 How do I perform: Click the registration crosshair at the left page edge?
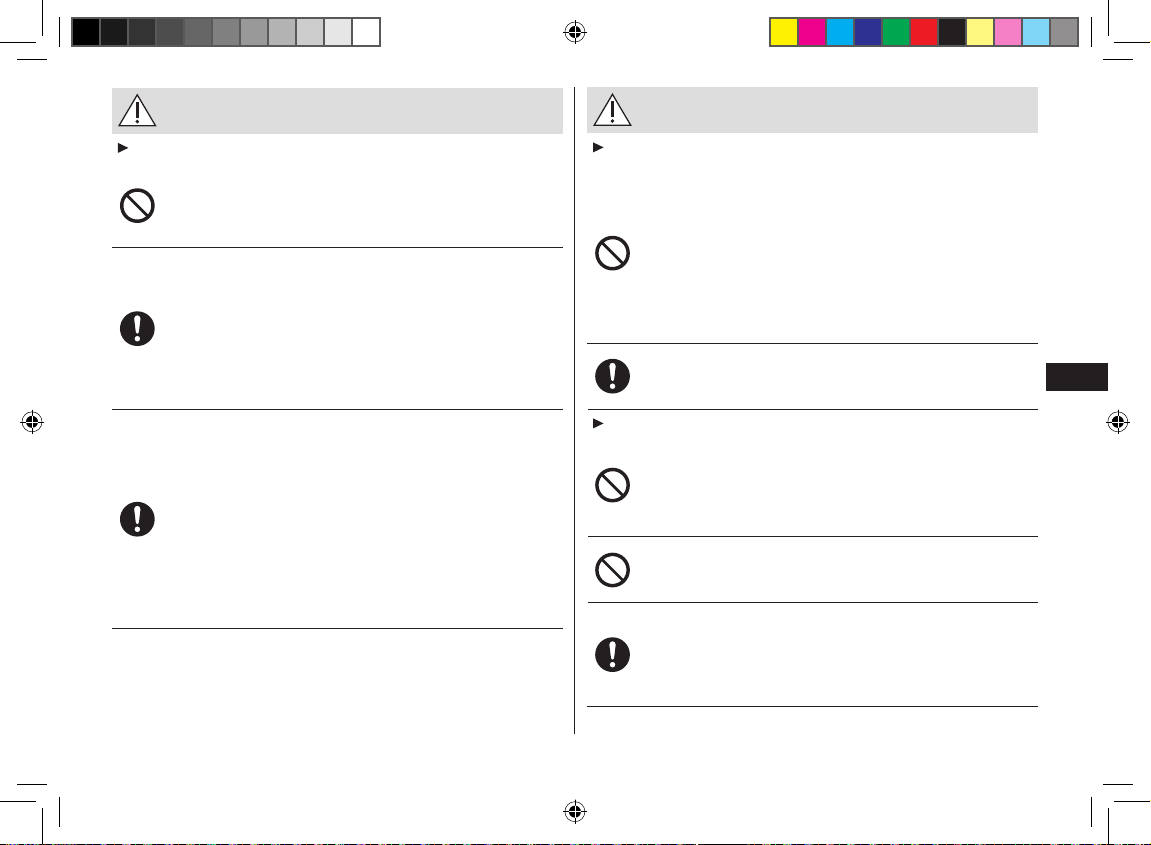pos(32,422)
